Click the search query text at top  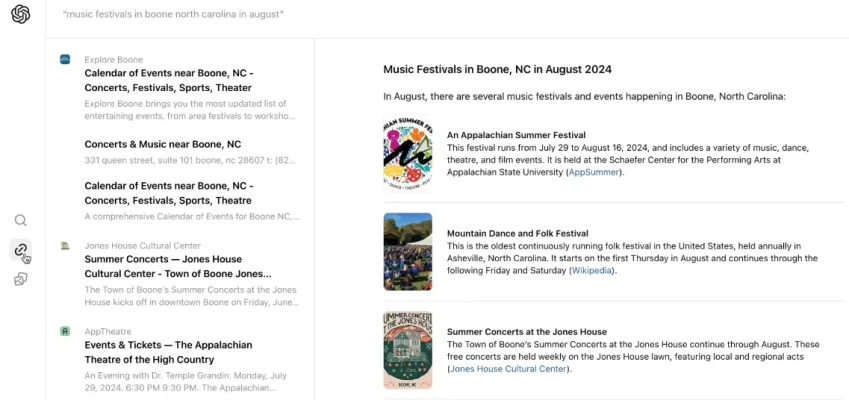(x=172, y=15)
